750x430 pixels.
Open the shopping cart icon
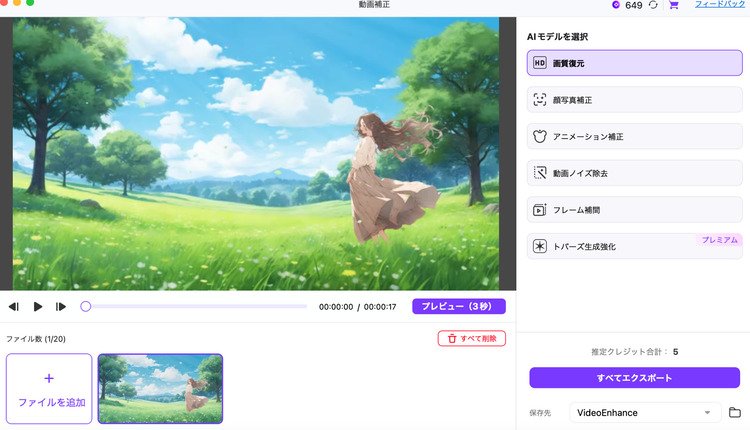[x=673, y=5]
